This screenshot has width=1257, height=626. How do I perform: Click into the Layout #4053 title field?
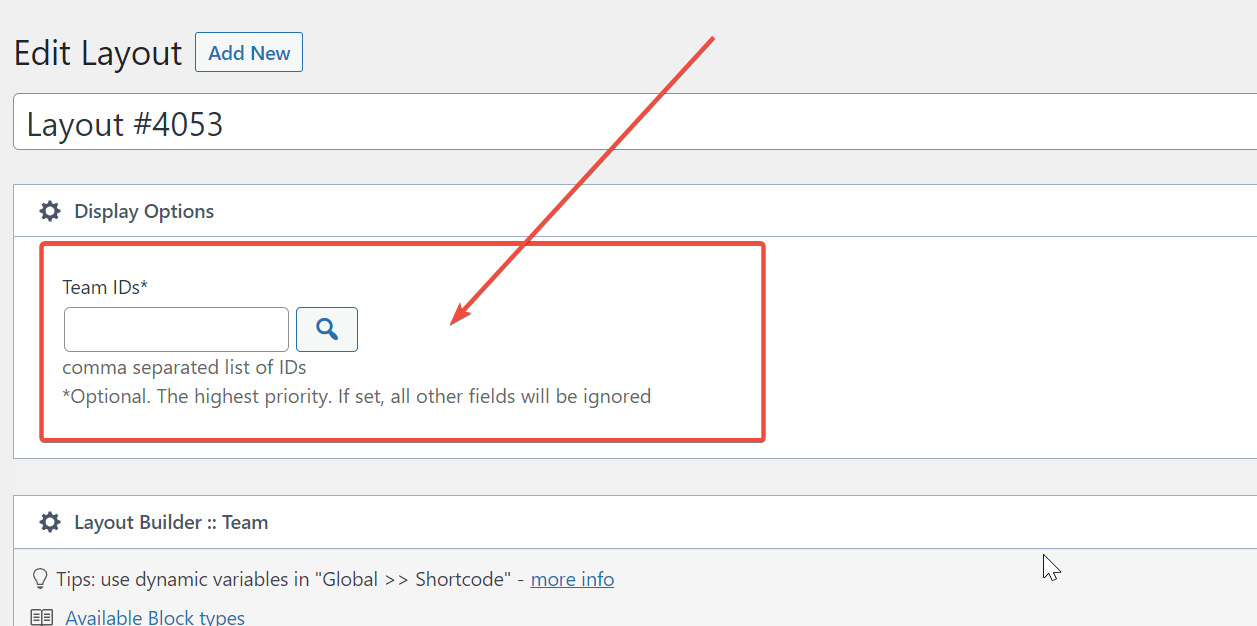click(x=635, y=122)
